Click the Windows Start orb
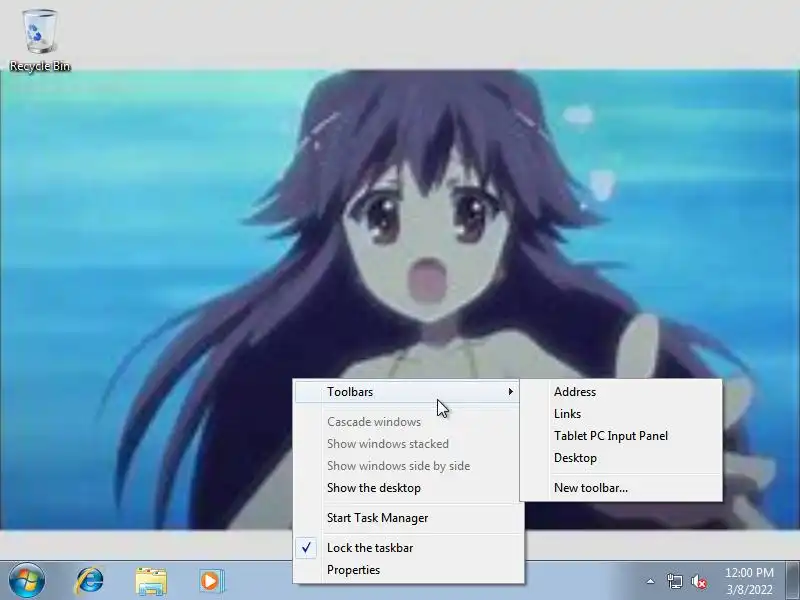Viewport: 800px width, 600px height. [27, 581]
